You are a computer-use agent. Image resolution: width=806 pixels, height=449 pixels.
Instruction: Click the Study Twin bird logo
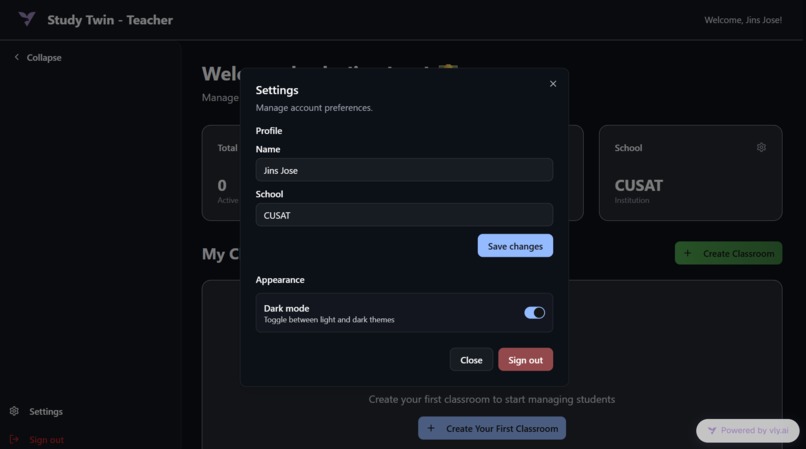[x=27, y=19]
